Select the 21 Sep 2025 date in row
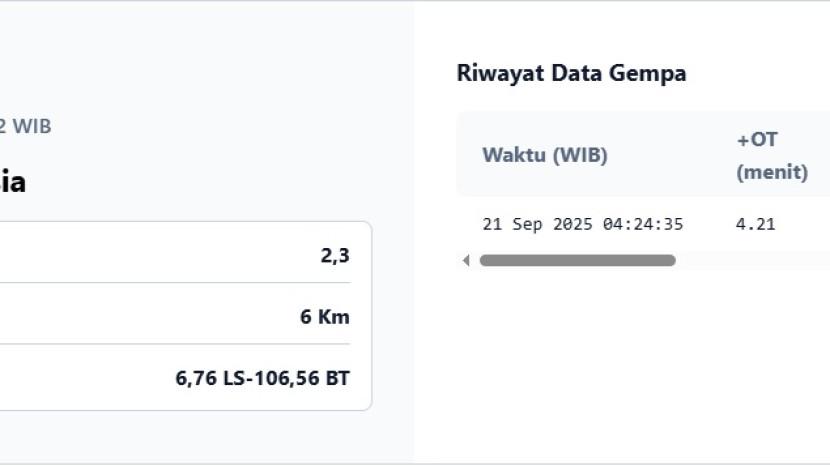This screenshot has height=466, width=830. (x=538, y=224)
